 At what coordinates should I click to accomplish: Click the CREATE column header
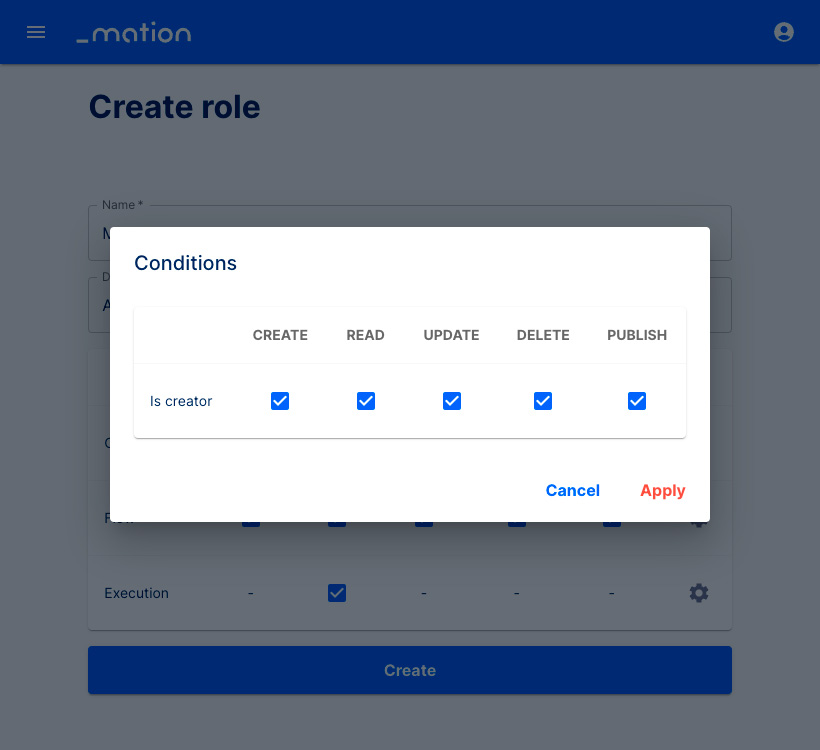pyautogui.click(x=280, y=335)
